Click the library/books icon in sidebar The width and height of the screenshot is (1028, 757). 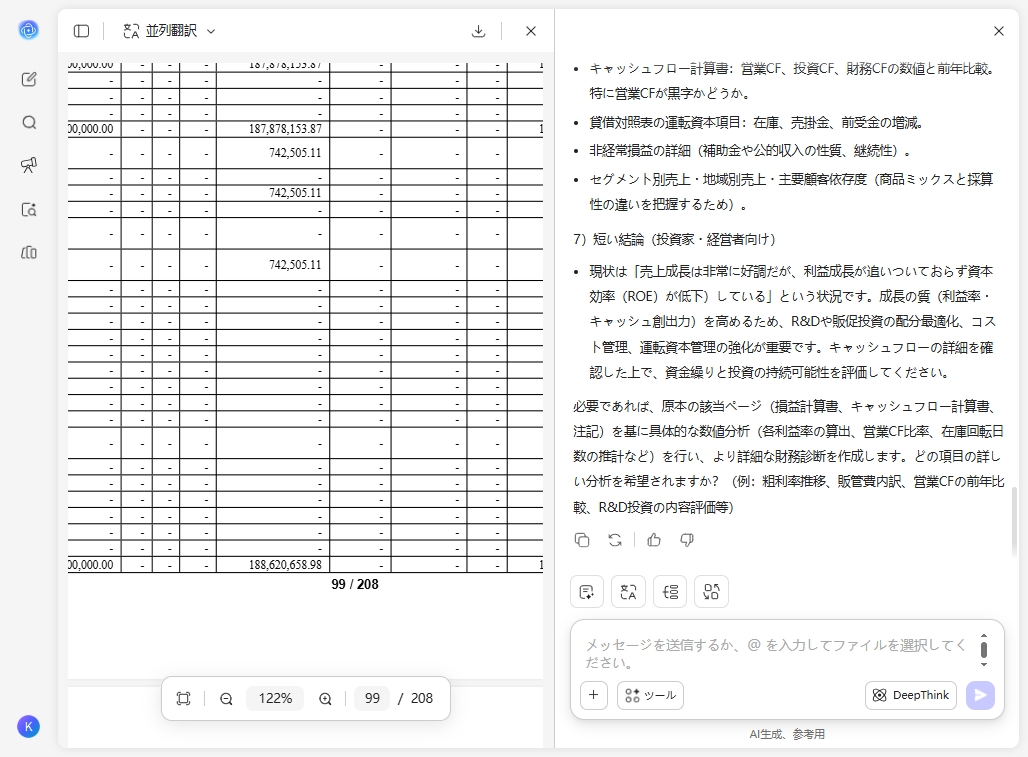29,253
